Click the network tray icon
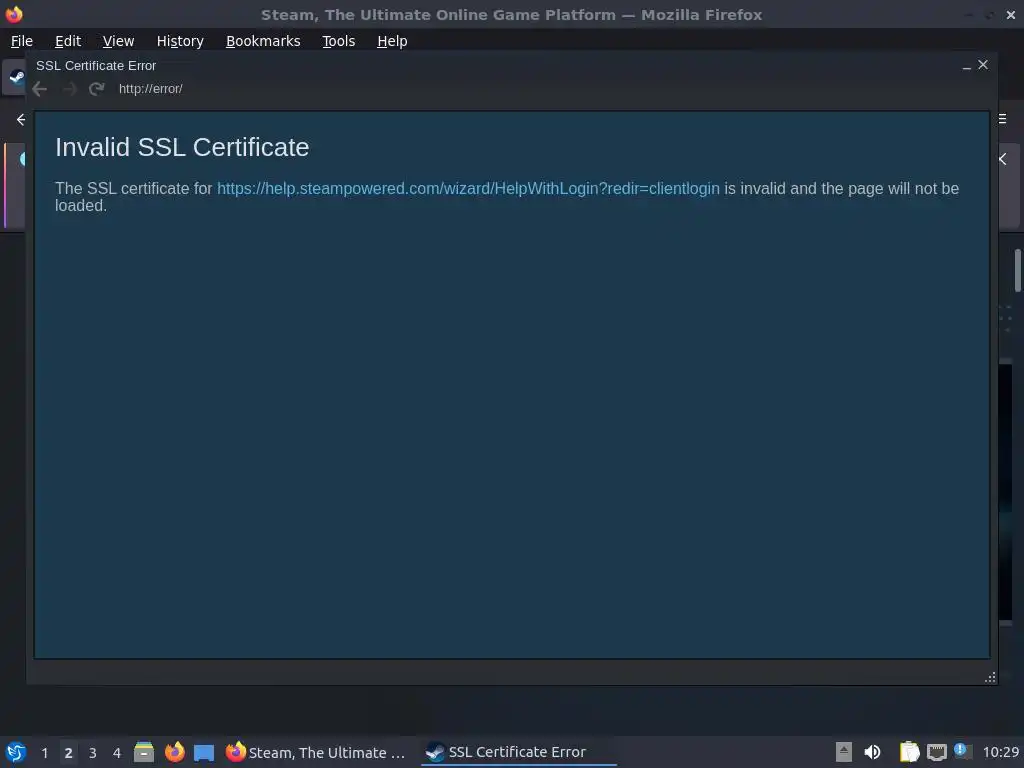 pyautogui.click(x=936, y=753)
